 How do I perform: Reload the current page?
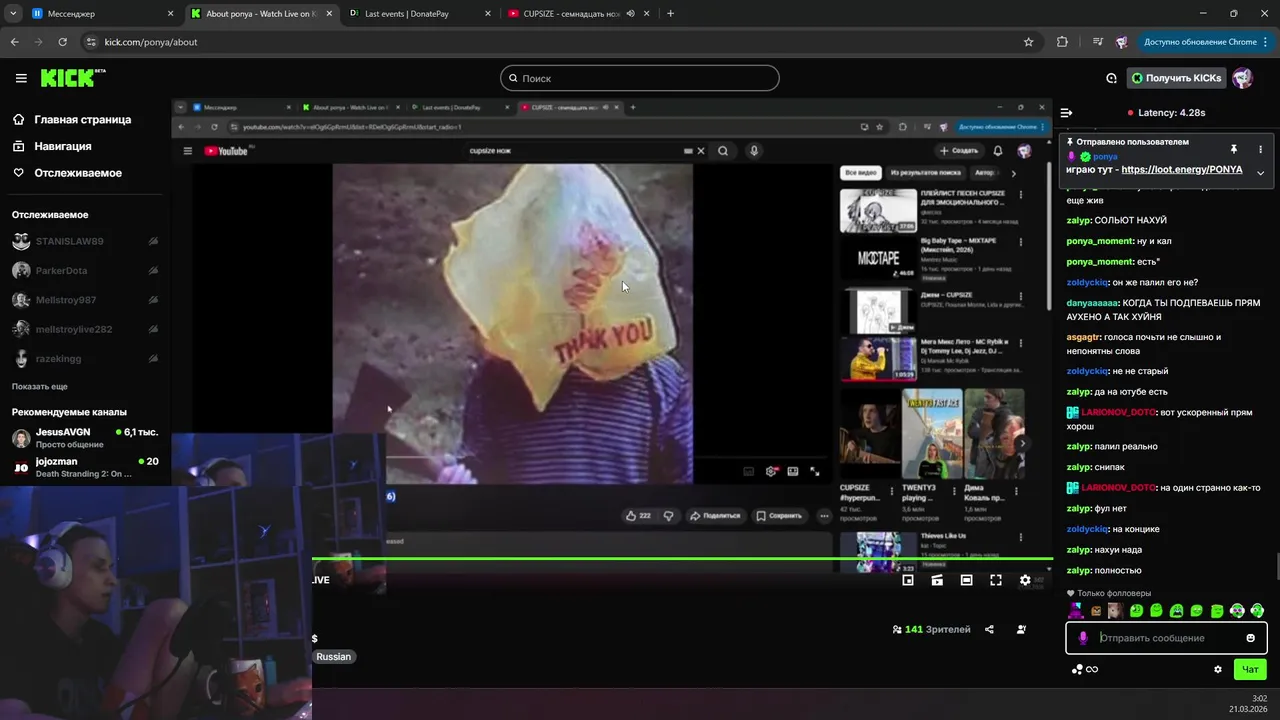(x=62, y=42)
